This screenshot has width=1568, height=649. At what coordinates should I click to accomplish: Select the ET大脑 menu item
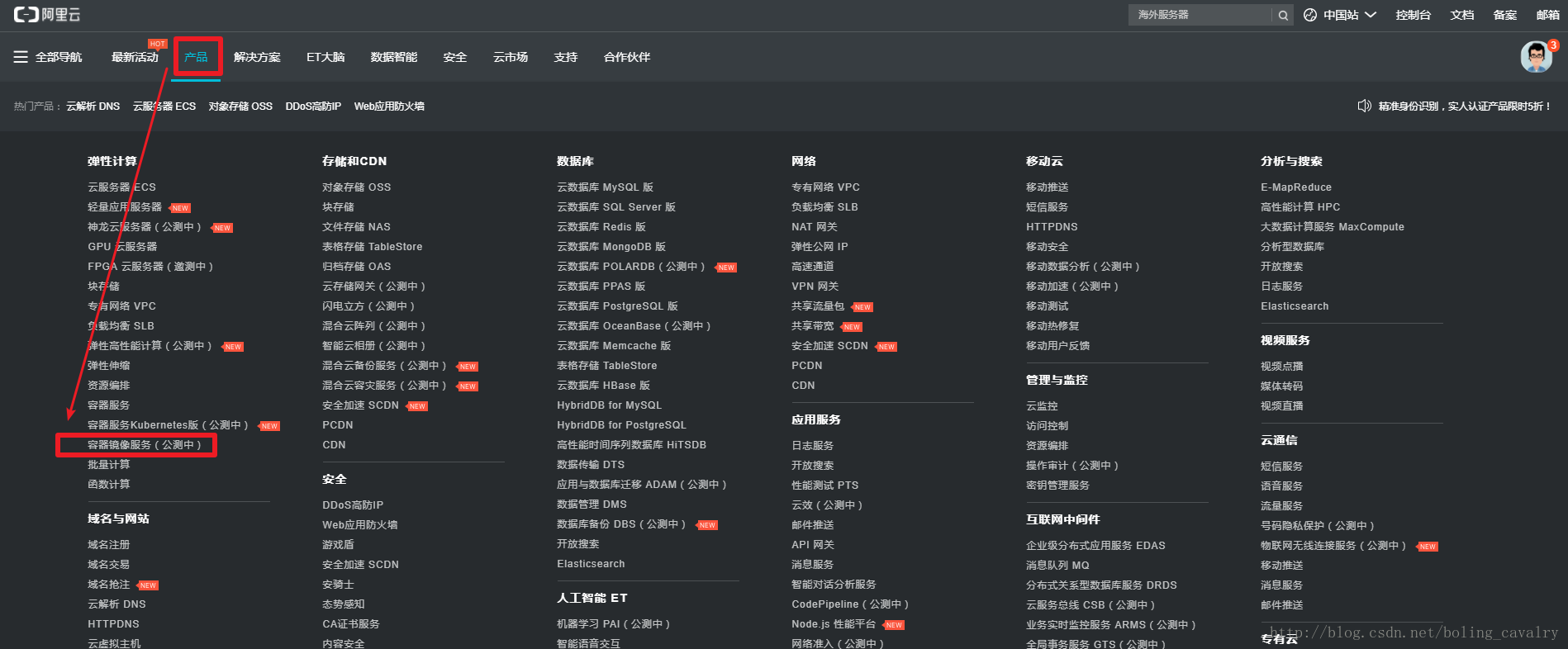[325, 57]
